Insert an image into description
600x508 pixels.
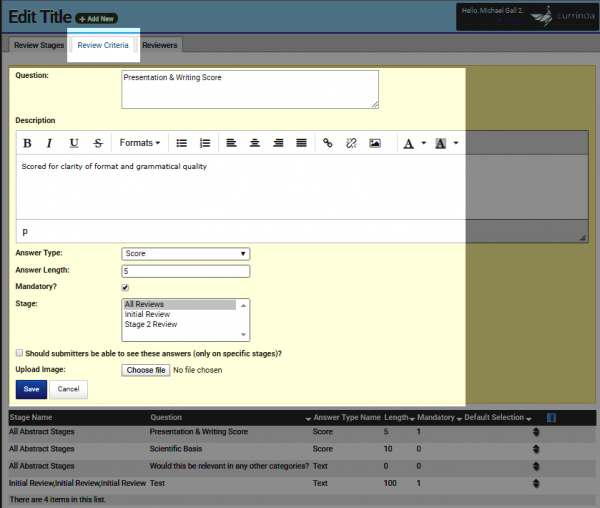(375, 143)
